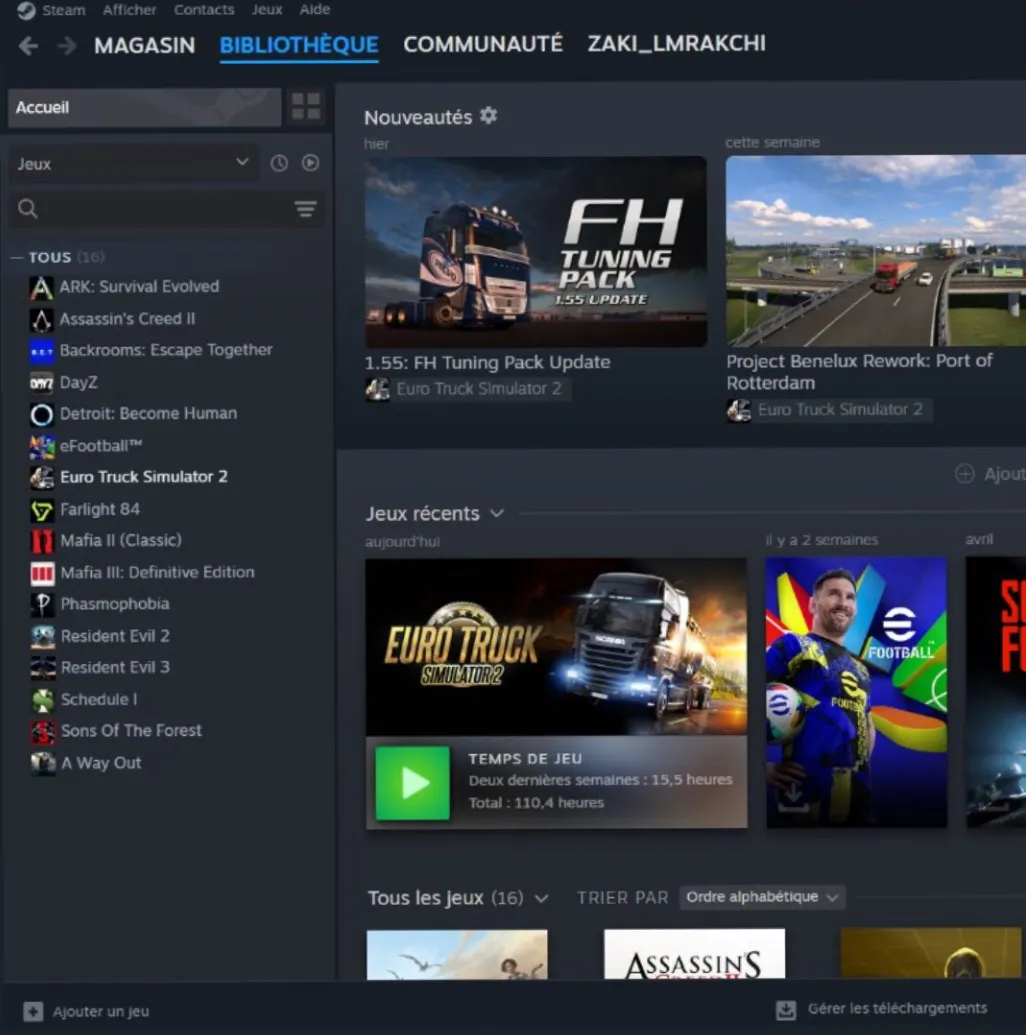Open advanced filter options icon
This screenshot has width=1026, height=1035.
click(x=305, y=209)
